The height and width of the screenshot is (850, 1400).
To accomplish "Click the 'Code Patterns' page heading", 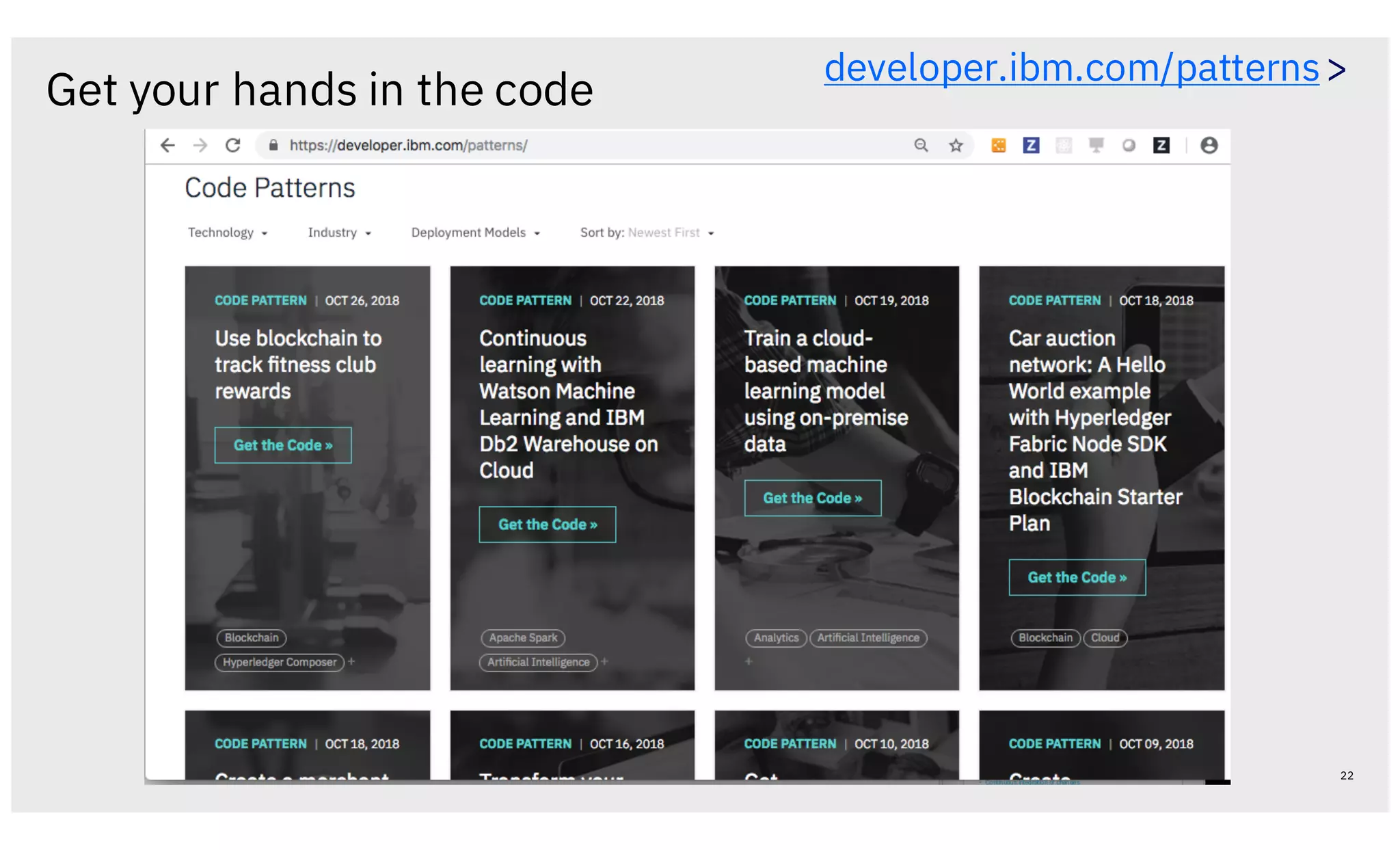I will pyautogui.click(x=270, y=187).
